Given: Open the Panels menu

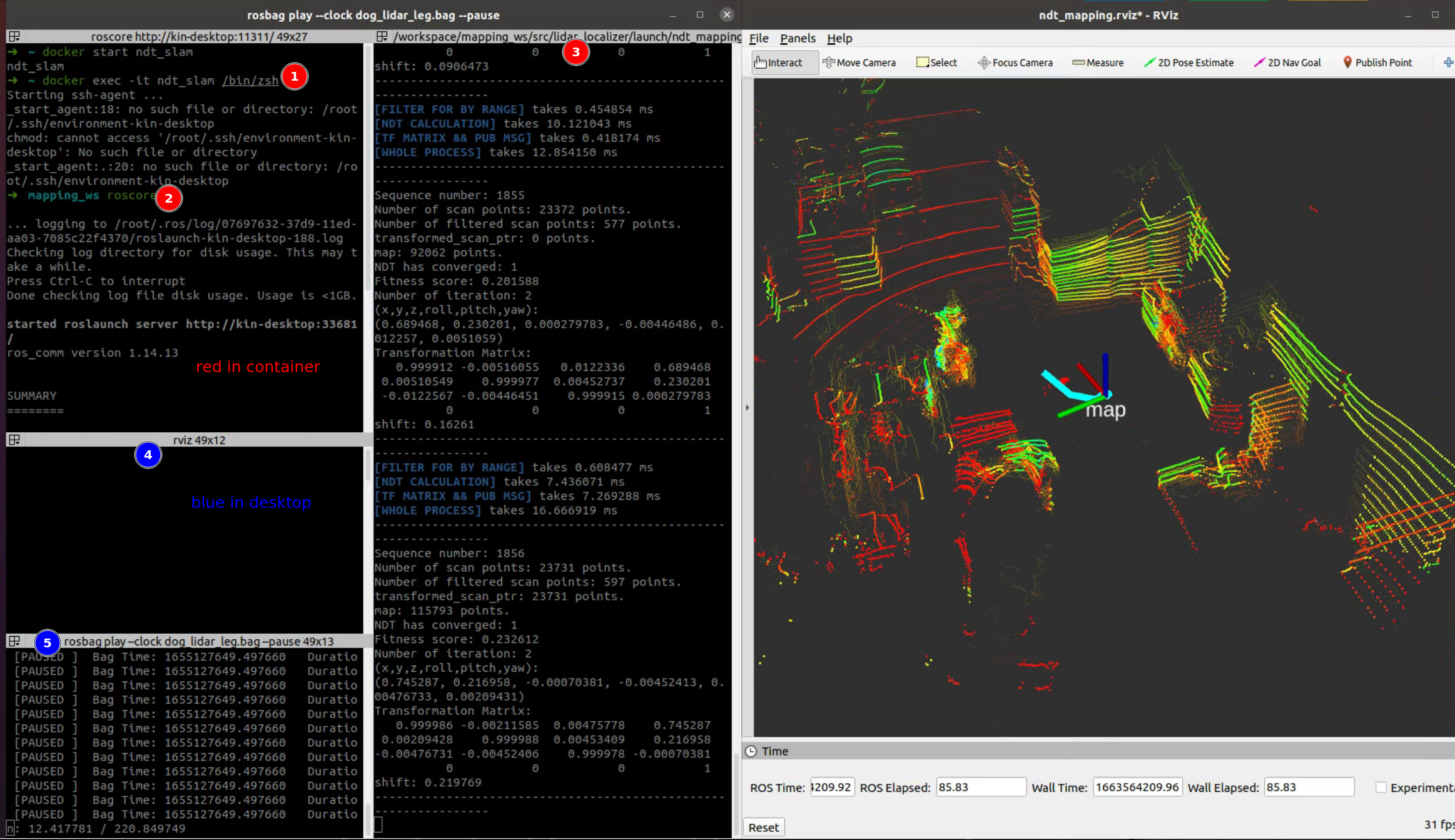Looking at the screenshot, I should (x=798, y=38).
